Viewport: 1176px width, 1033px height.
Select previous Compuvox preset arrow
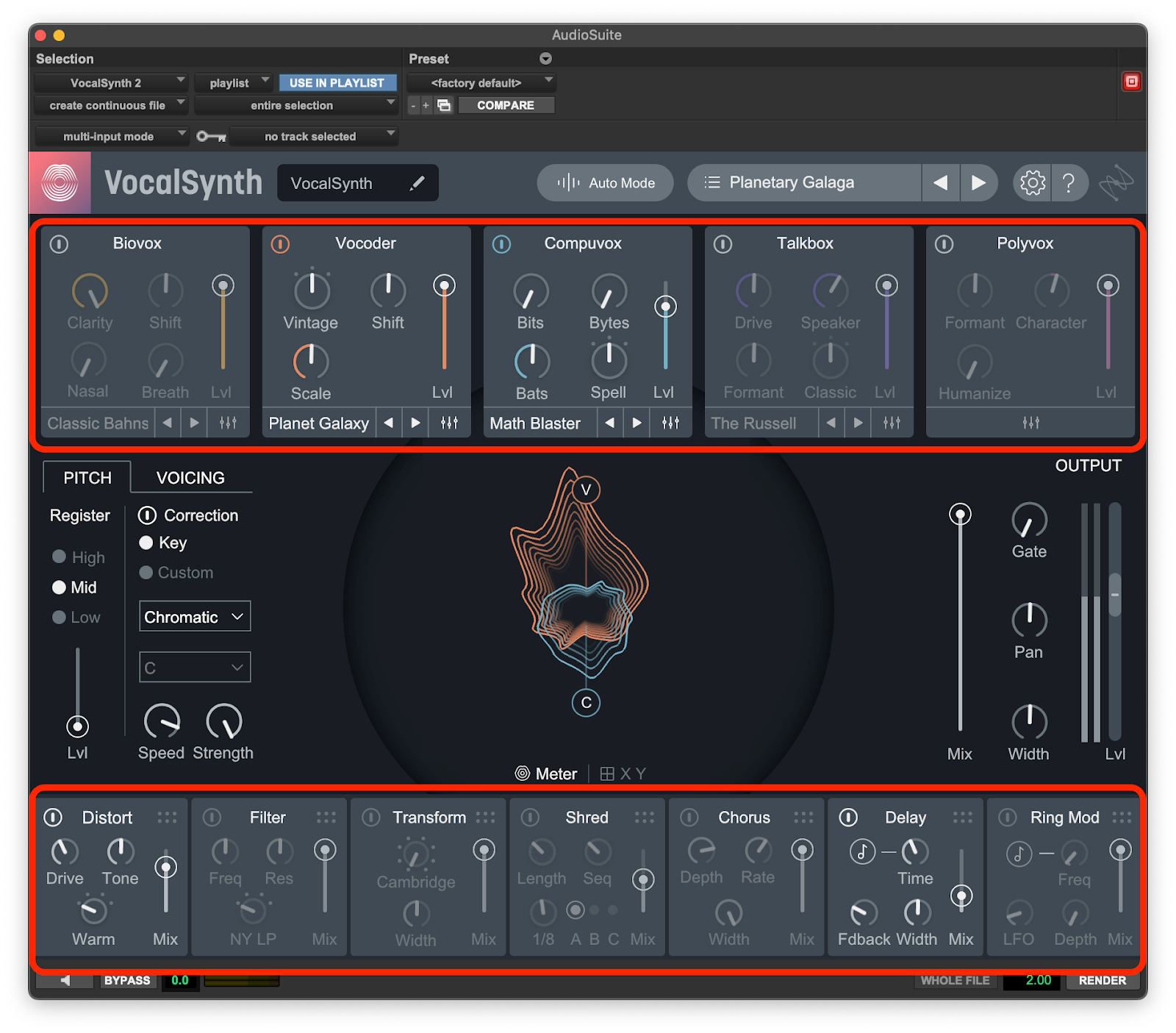[x=609, y=423]
